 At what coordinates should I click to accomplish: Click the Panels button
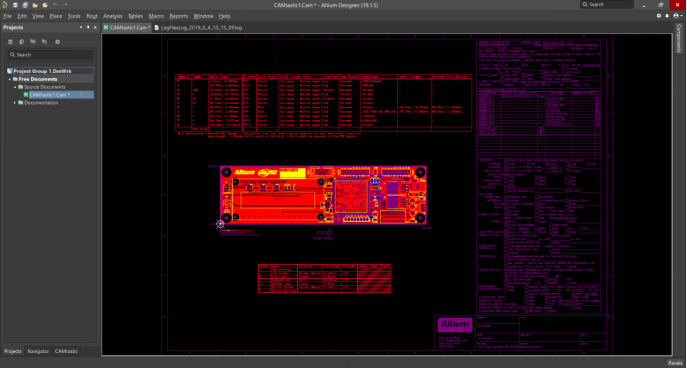[675, 363]
